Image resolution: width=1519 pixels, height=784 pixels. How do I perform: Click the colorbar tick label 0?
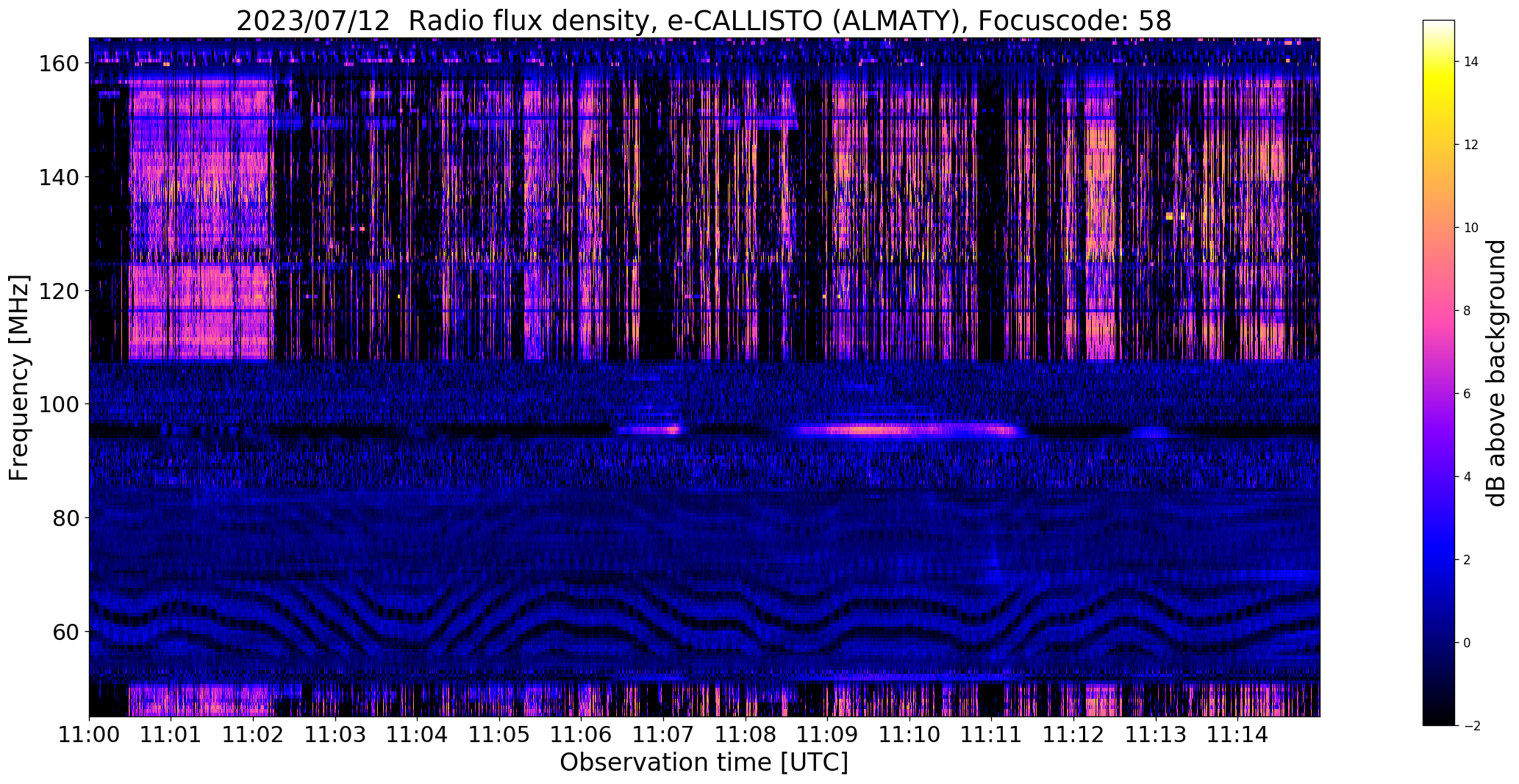point(1468,643)
